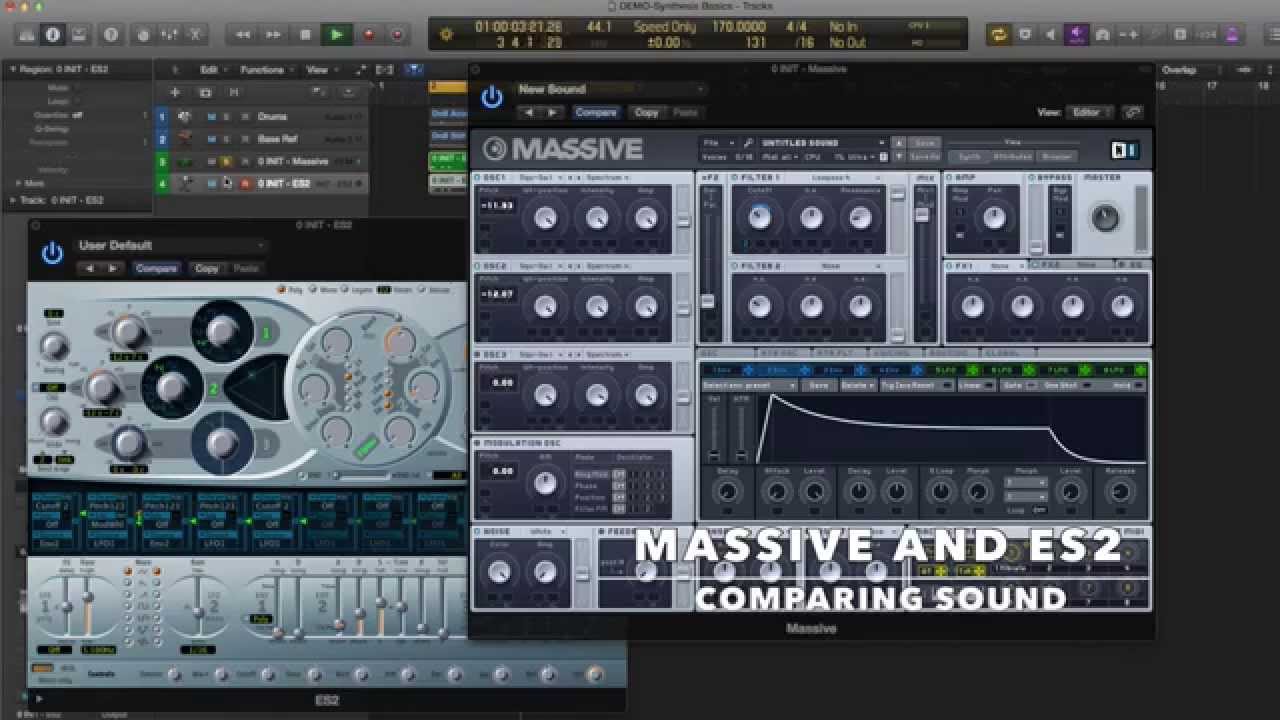Click the OSC2 Pitch value field
The width and height of the screenshot is (1280, 720).
[x=497, y=294]
